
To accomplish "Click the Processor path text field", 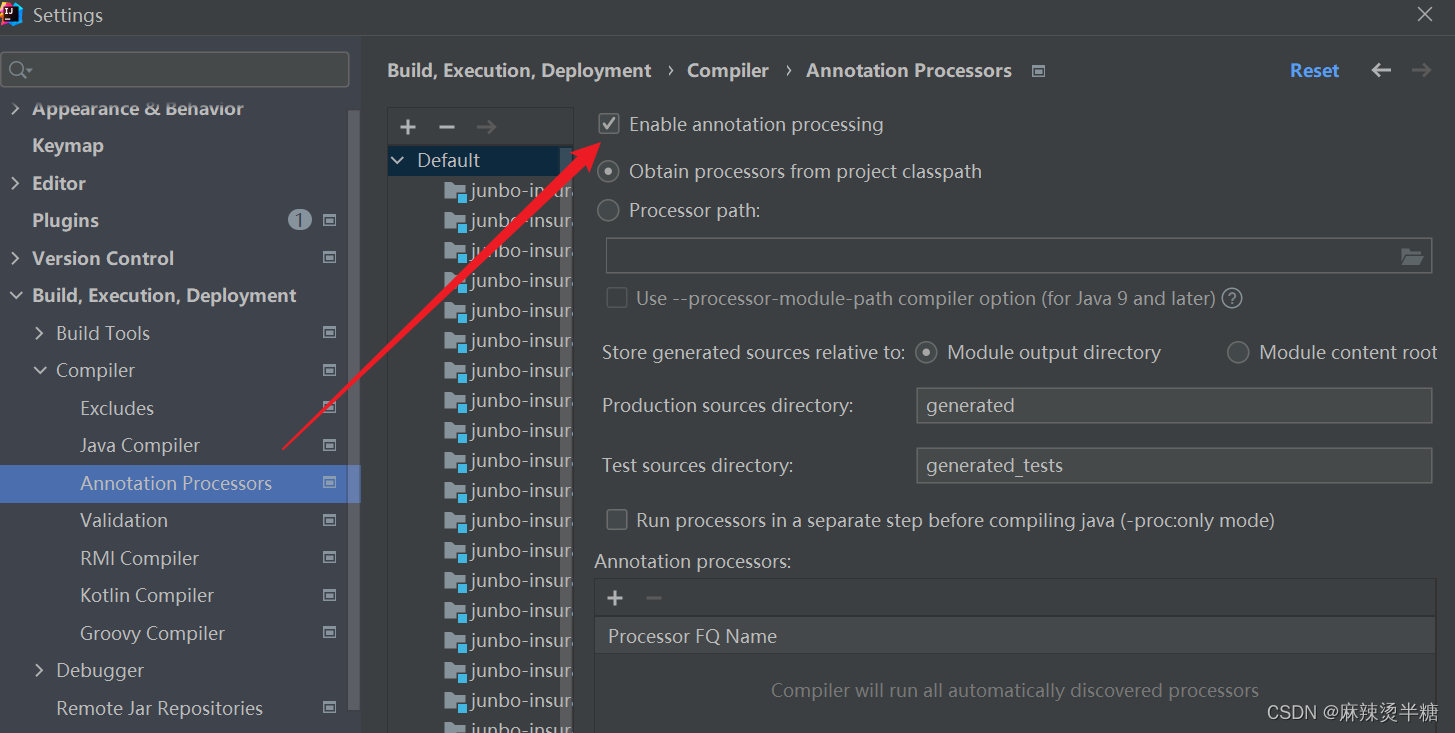I will coord(1019,256).
